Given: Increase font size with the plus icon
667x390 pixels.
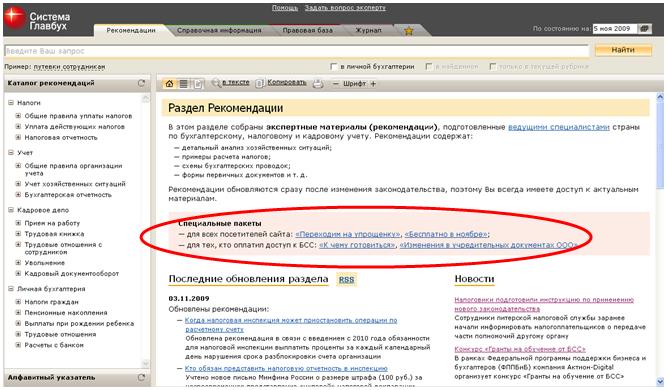Looking at the screenshot, I should coord(373,84).
